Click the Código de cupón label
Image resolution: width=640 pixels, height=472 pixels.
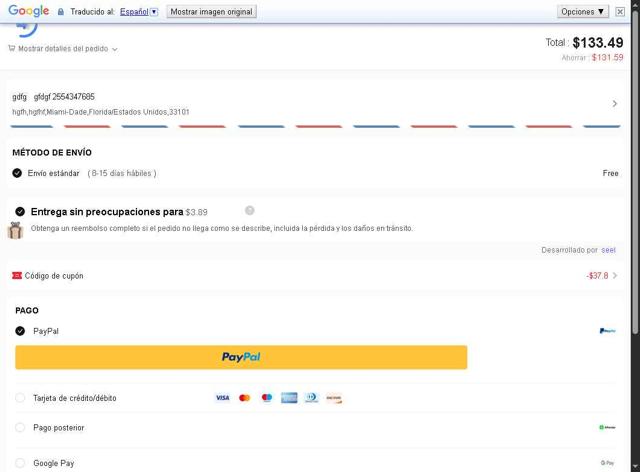click(x=54, y=276)
